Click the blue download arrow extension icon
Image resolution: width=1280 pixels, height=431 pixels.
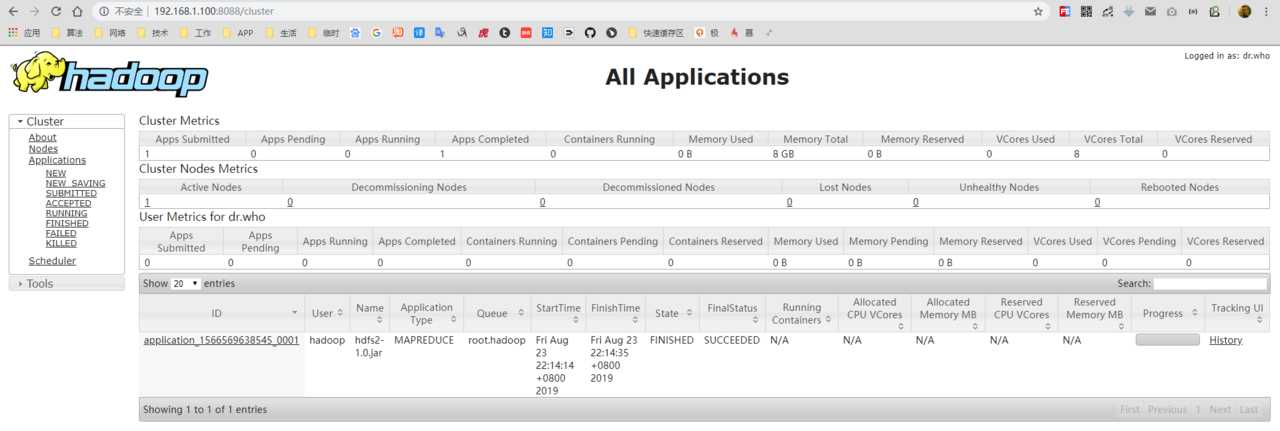click(x=1129, y=11)
